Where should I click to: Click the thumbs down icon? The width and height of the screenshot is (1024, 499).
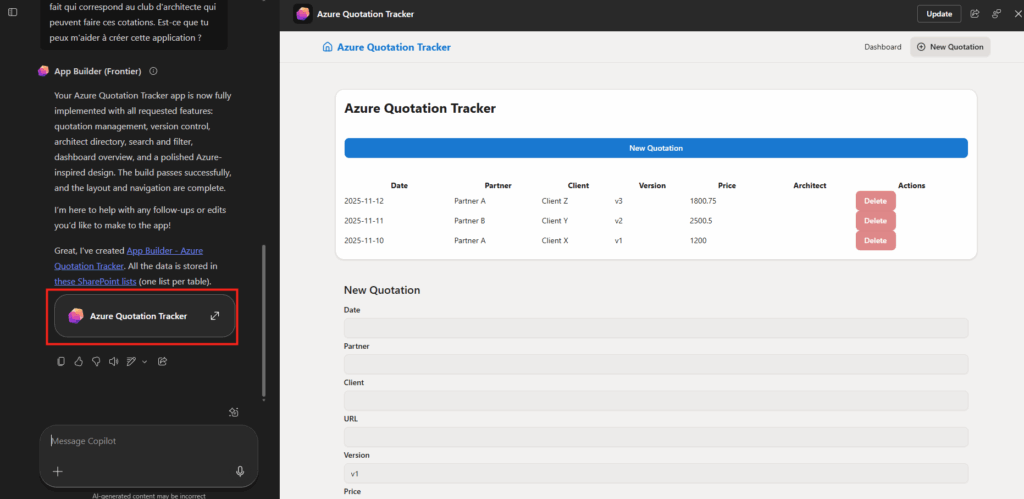coord(95,361)
